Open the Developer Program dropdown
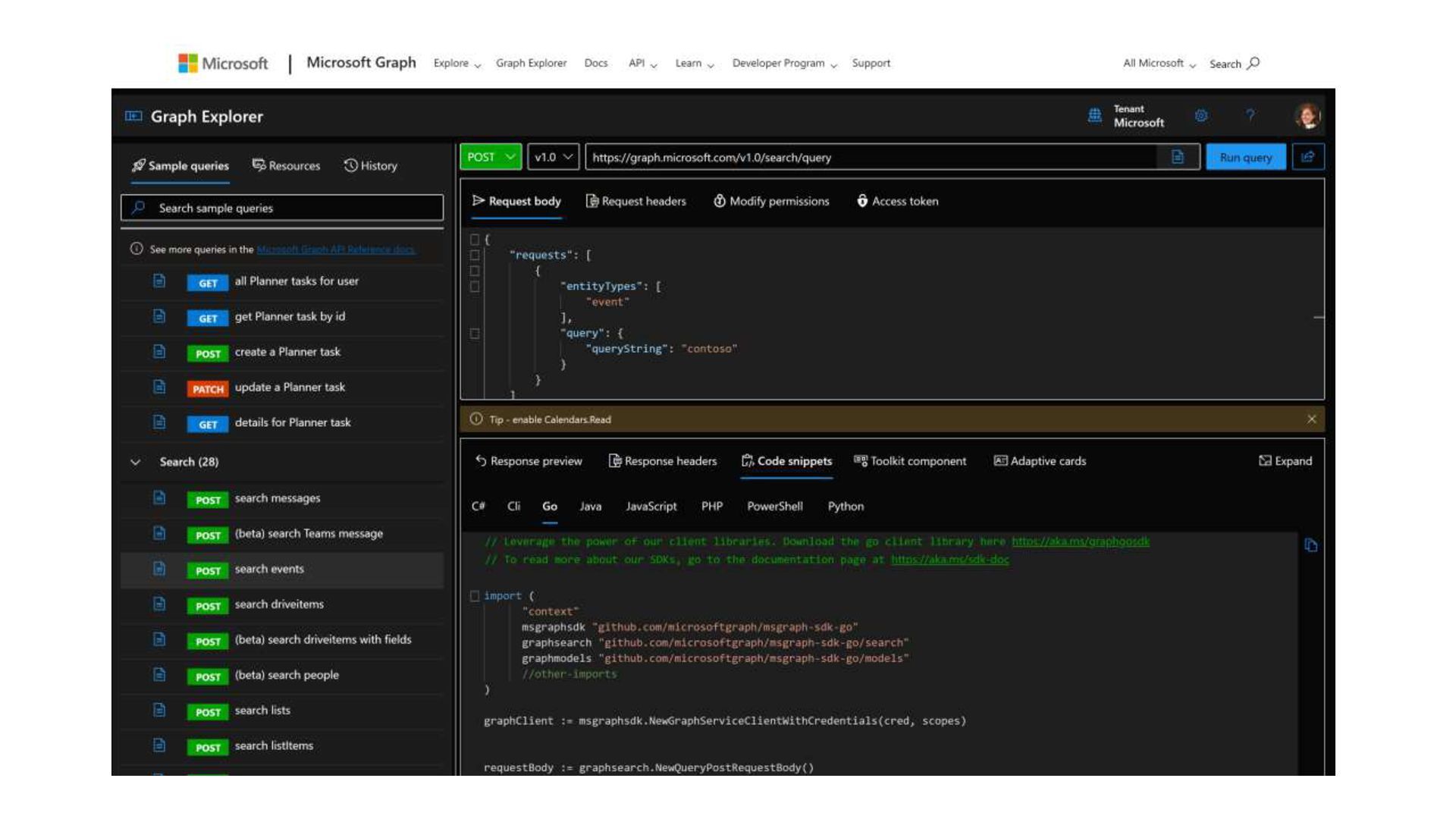This screenshot has width=1456, height=819. pos(785,64)
